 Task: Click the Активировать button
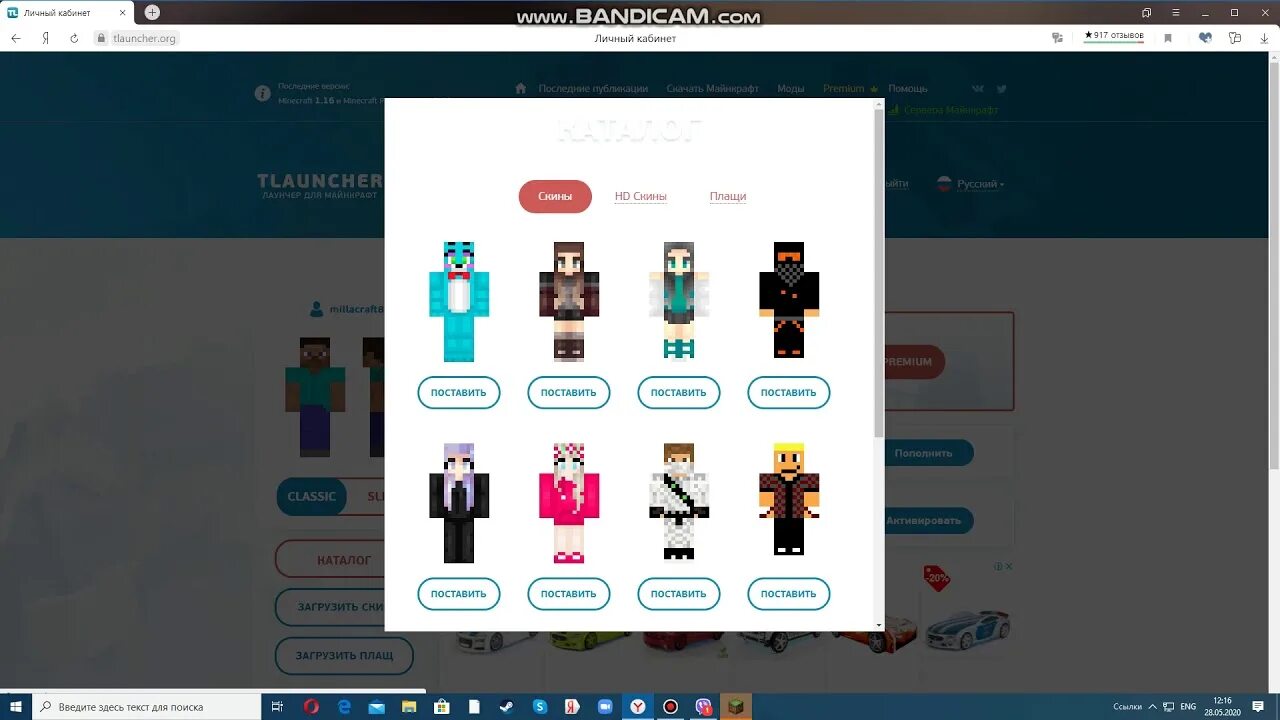tap(929, 520)
